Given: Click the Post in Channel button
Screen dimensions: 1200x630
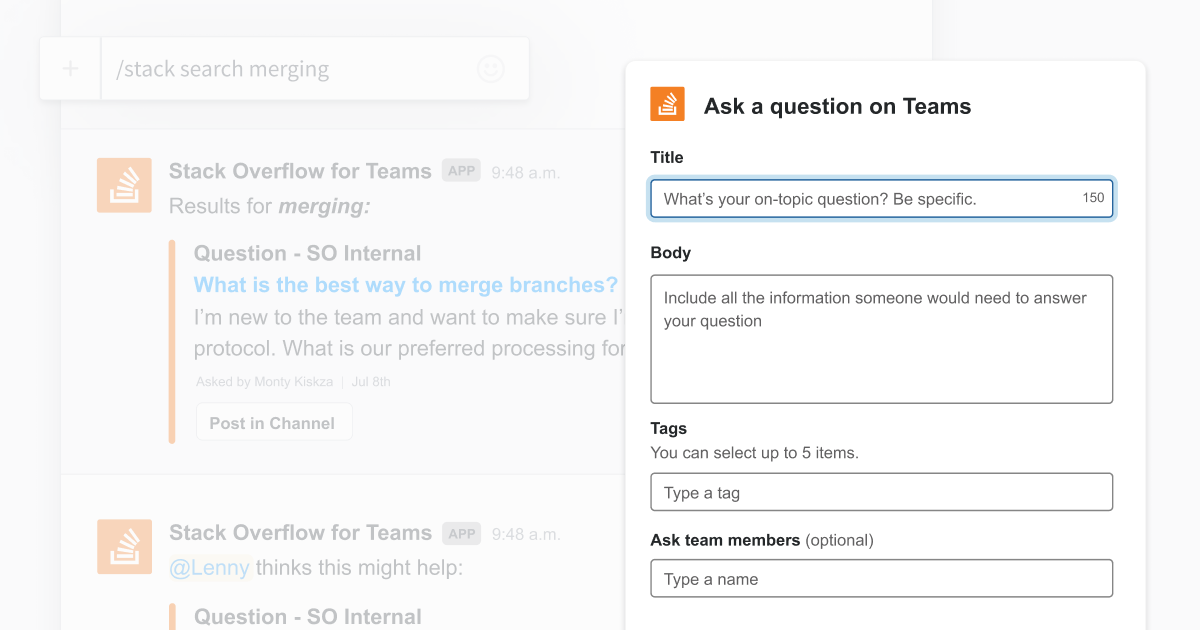Looking at the screenshot, I should click(x=273, y=421).
